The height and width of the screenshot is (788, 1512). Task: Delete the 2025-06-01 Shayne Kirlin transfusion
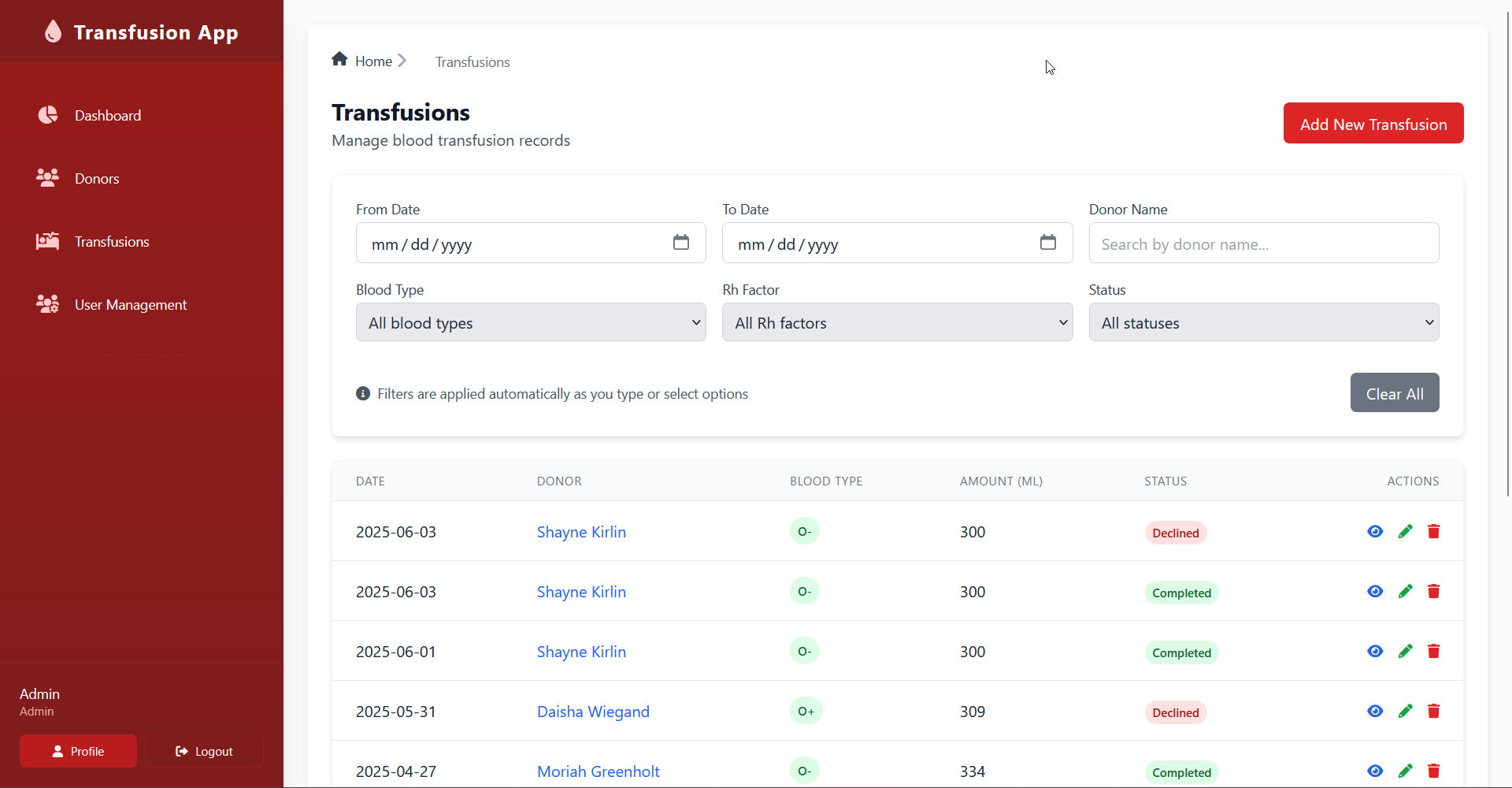tap(1433, 652)
